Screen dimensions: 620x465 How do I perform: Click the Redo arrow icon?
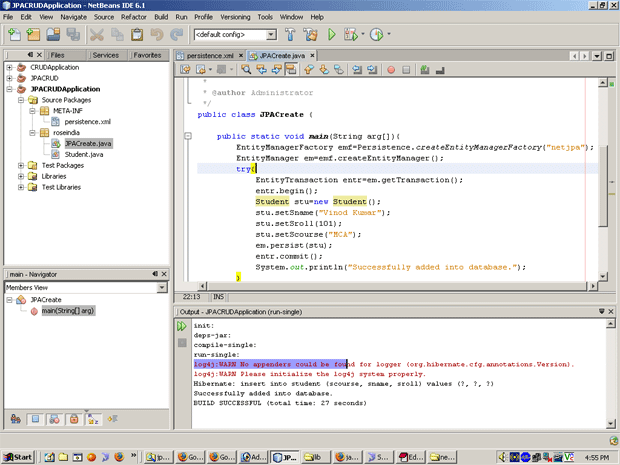coord(177,35)
